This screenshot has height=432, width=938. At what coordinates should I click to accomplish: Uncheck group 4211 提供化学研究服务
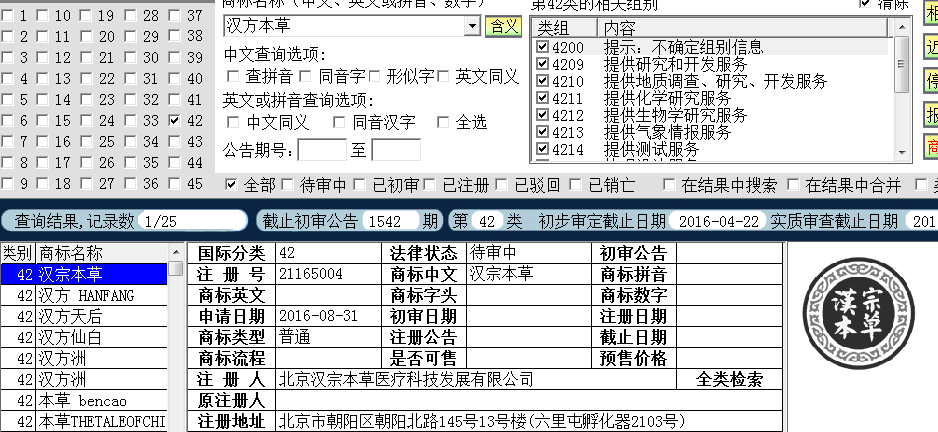542,97
